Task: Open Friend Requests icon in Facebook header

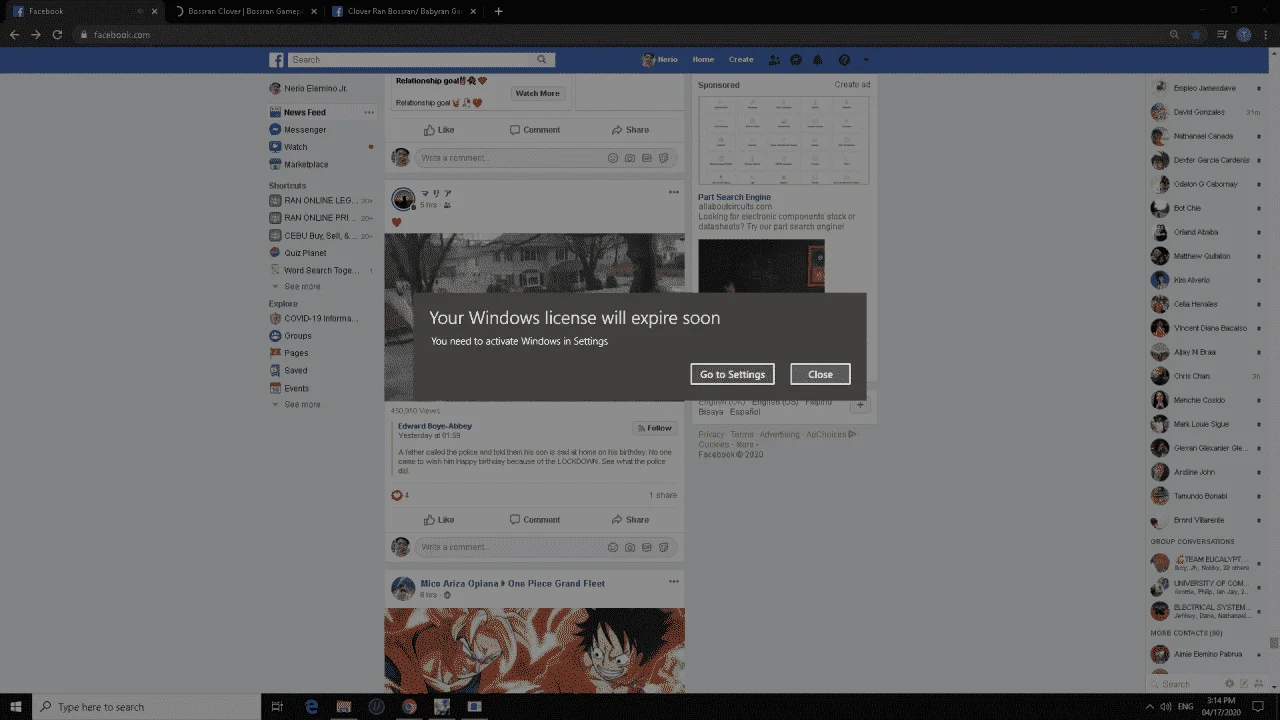Action: click(774, 60)
